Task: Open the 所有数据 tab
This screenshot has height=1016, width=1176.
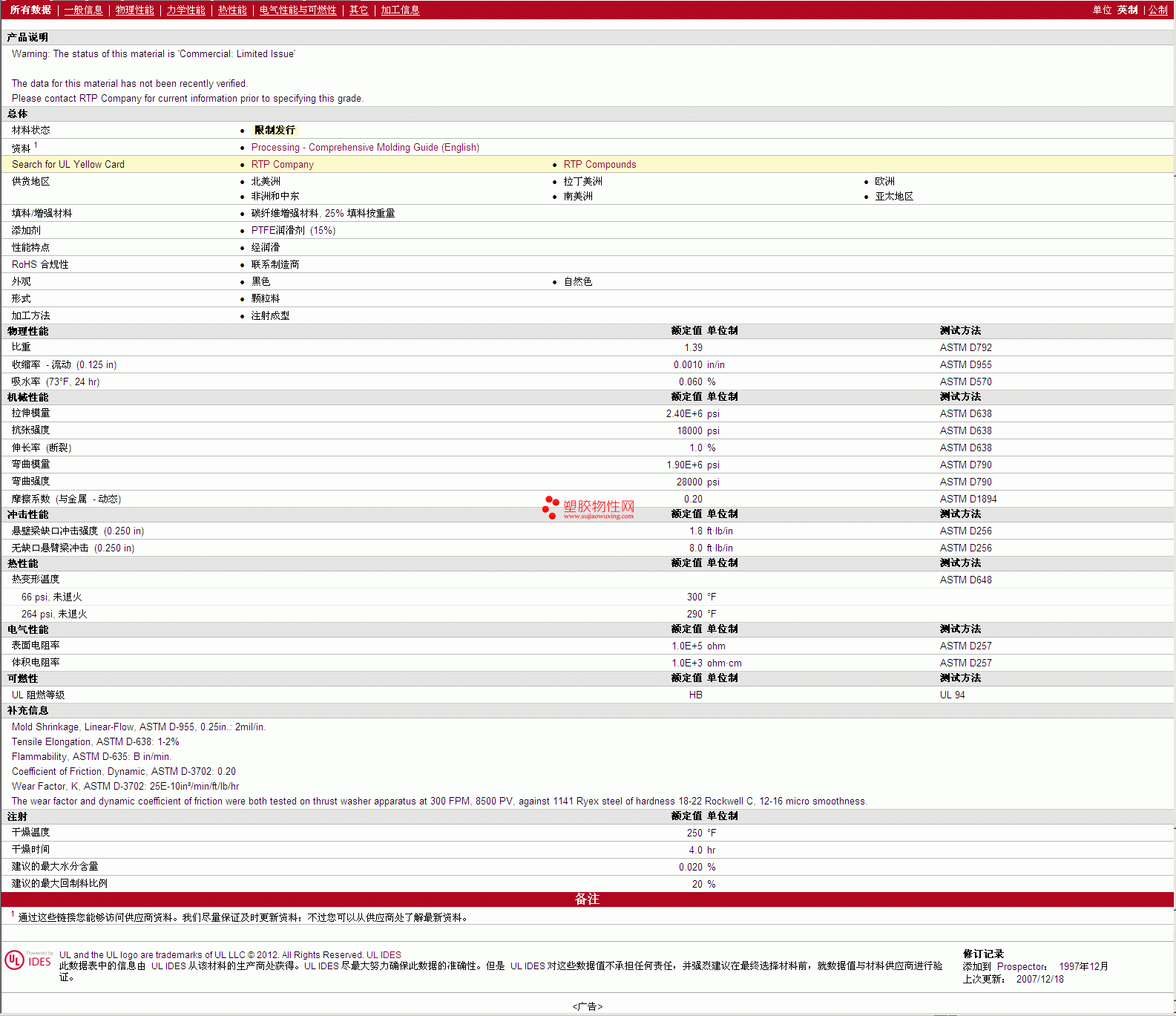Action: 30,10
